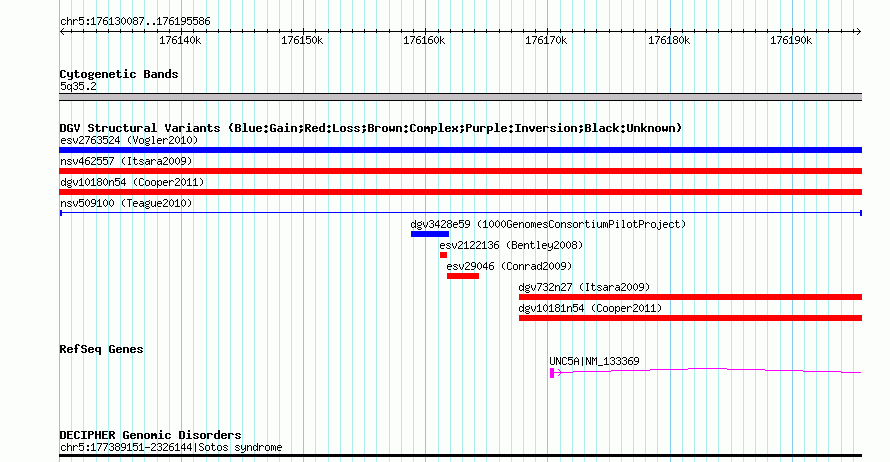Click the esv2763524 (Vogler2010) blue gain bar
This screenshot has width=890, height=462.
(x=460, y=150)
